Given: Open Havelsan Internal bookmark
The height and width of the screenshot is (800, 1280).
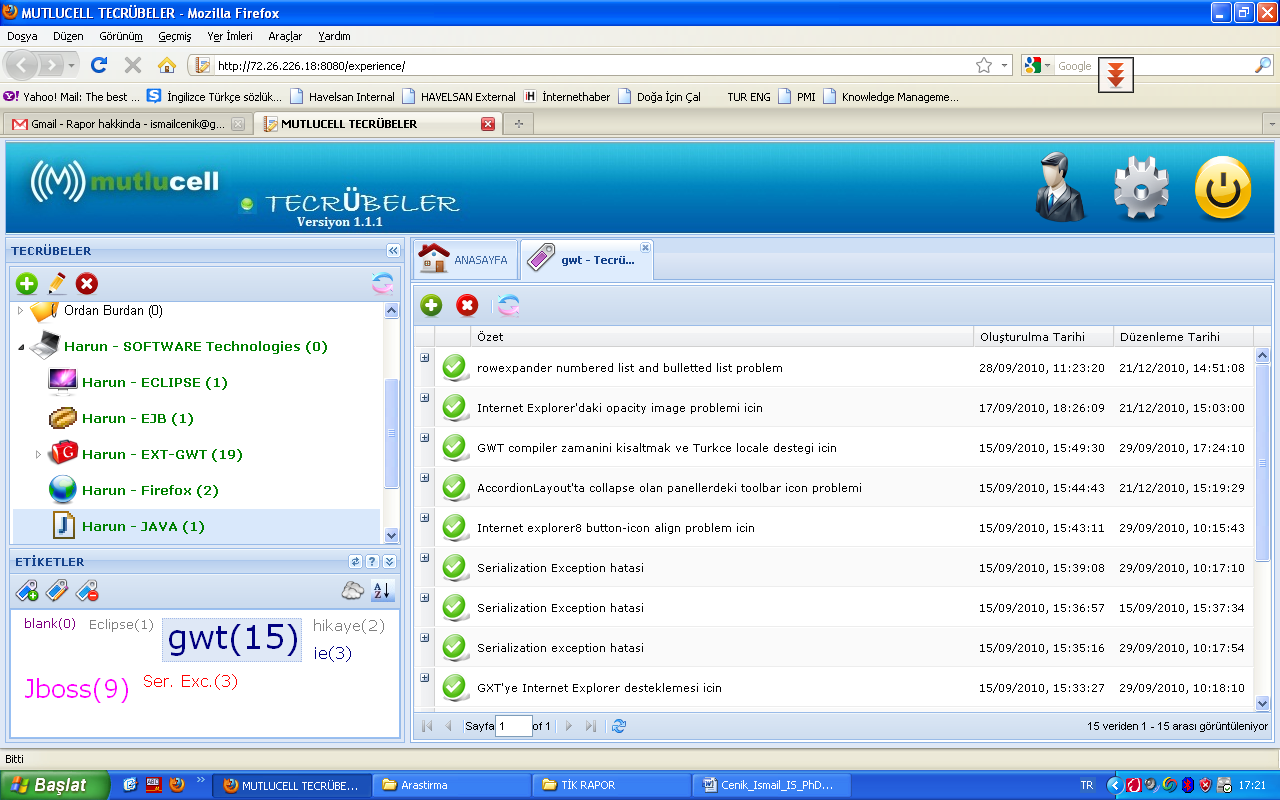Looking at the screenshot, I should [x=342, y=97].
